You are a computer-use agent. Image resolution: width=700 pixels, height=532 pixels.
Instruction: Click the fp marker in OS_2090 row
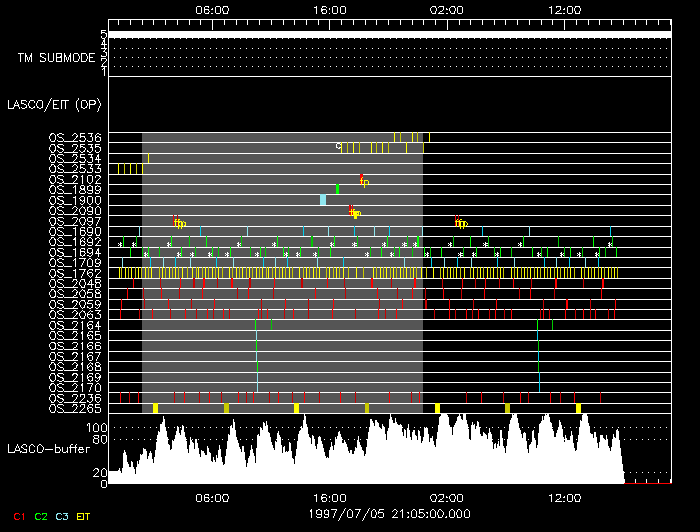[x=354, y=212]
